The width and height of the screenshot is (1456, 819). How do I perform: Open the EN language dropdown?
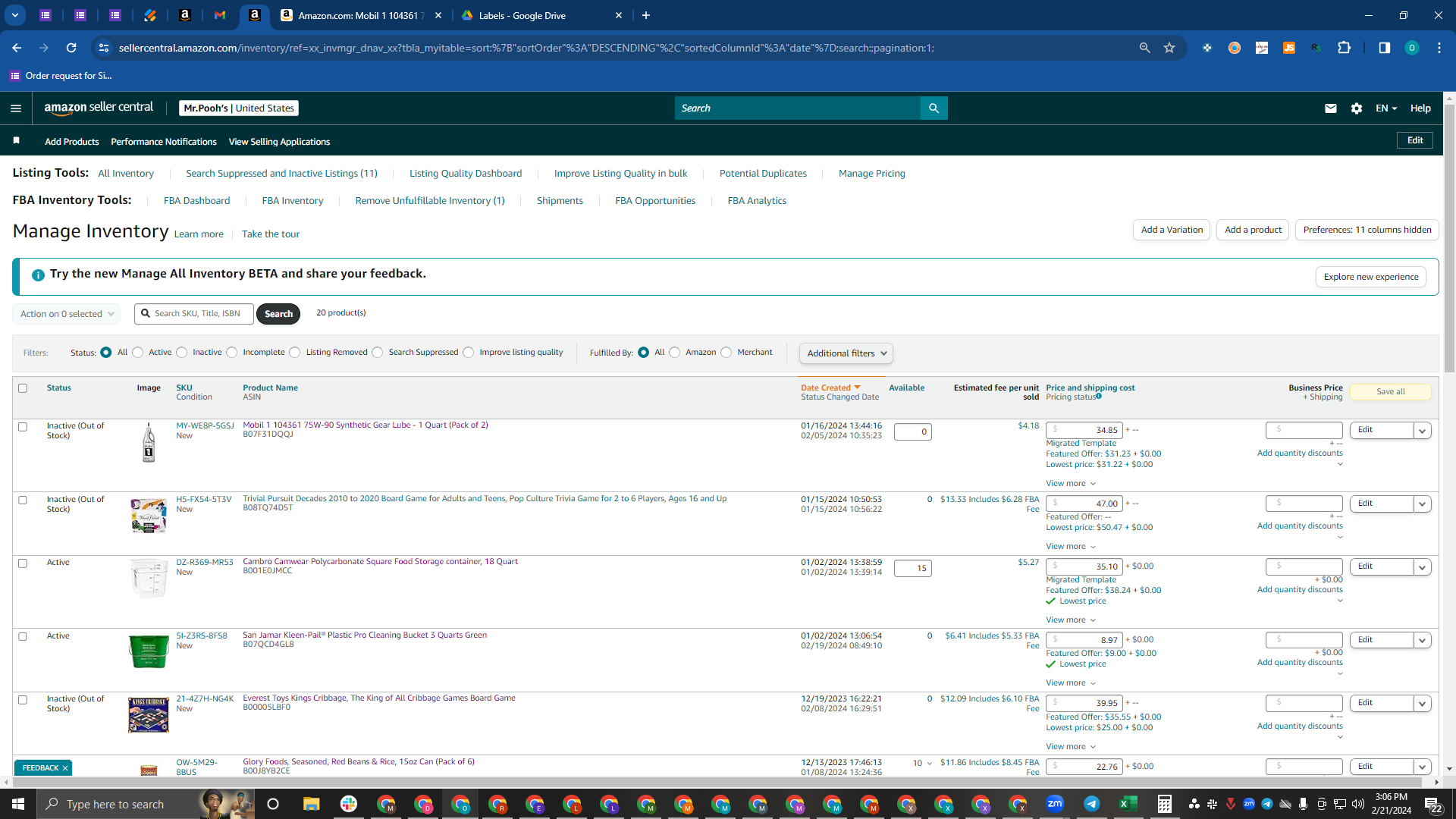point(1386,108)
